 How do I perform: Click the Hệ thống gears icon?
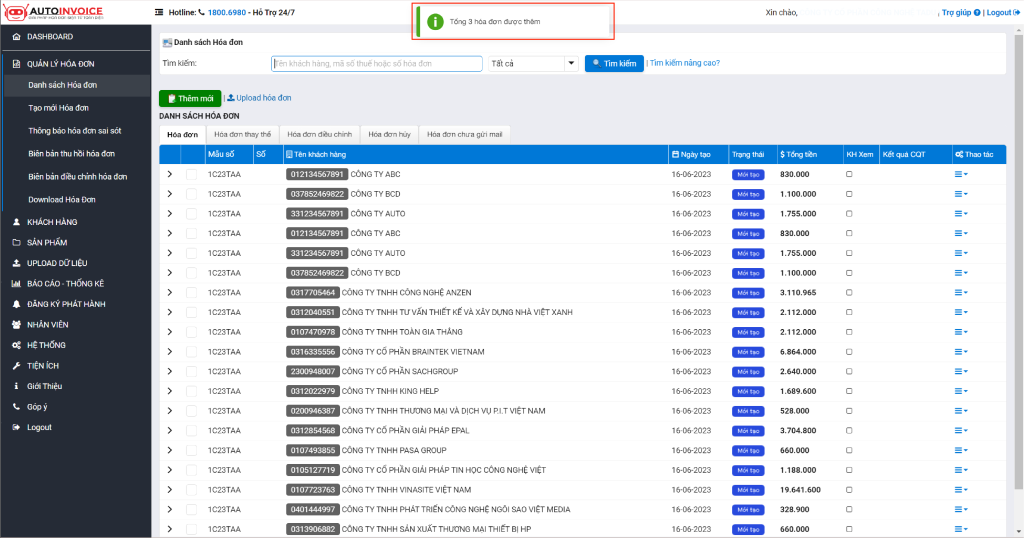click(x=16, y=345)
